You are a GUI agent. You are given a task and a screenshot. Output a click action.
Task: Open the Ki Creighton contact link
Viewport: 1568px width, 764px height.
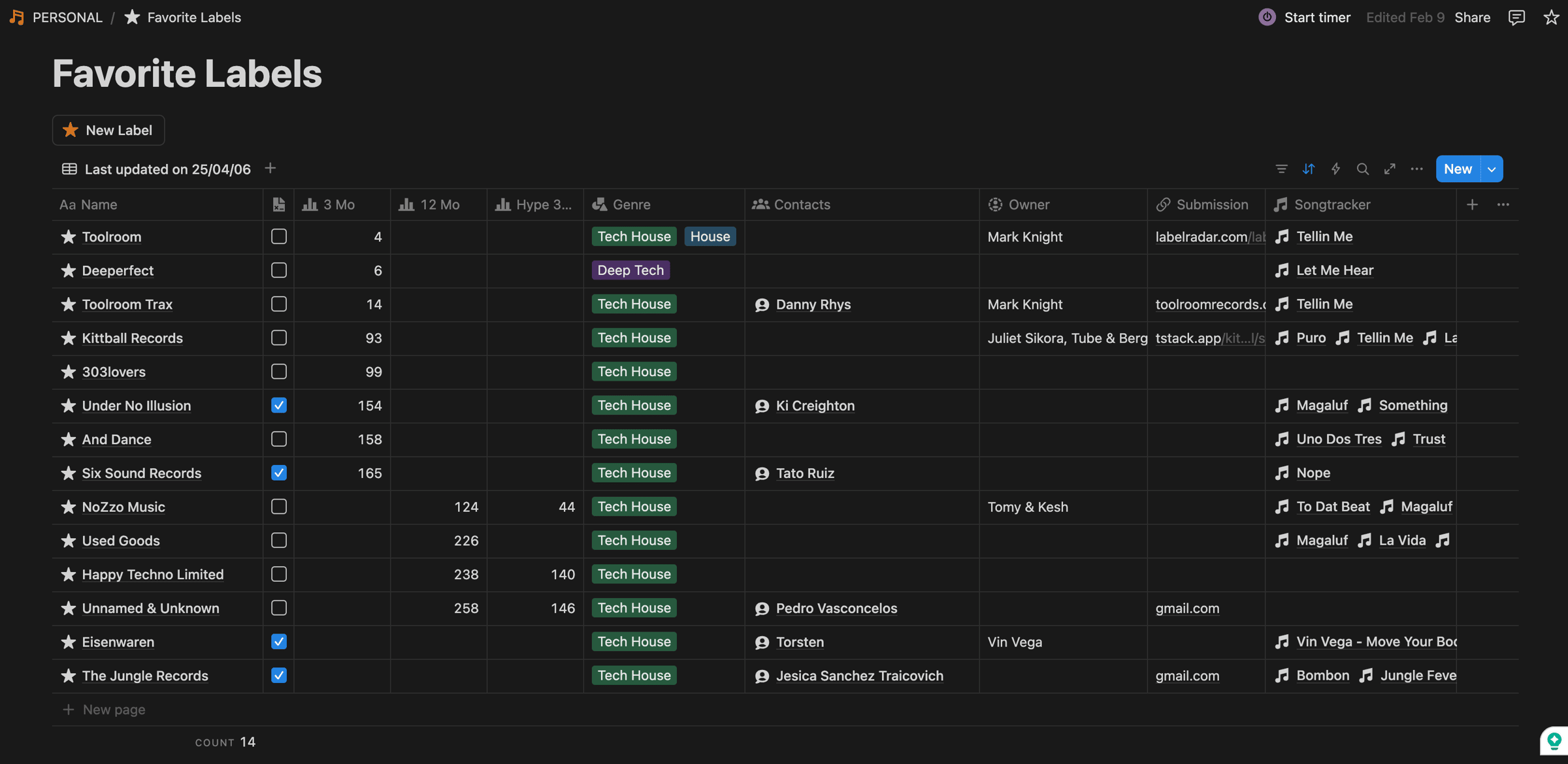(x=815, y=406)
